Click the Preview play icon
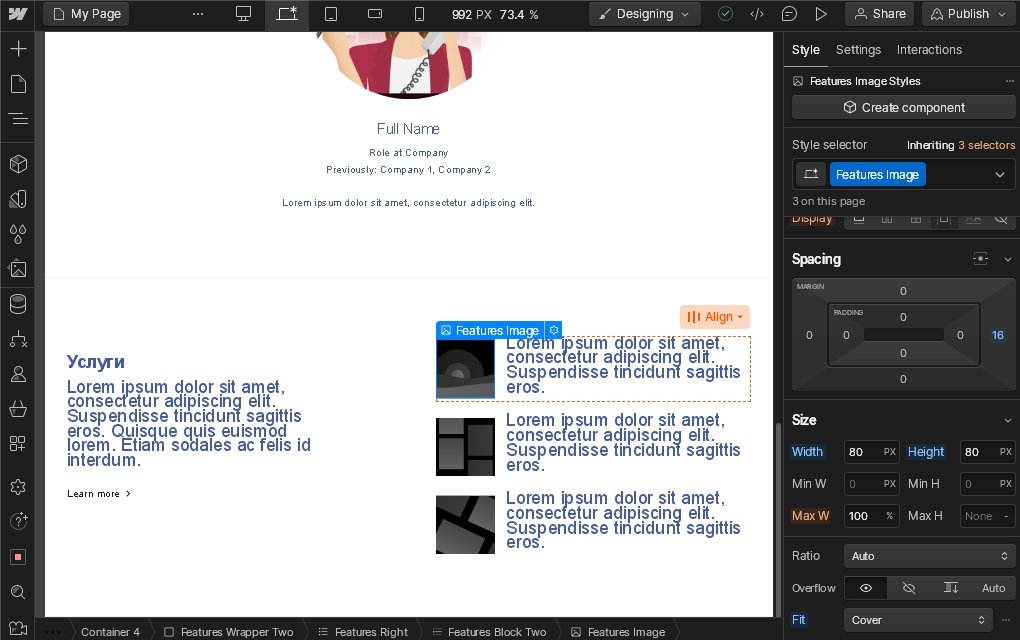 point(821,14)
